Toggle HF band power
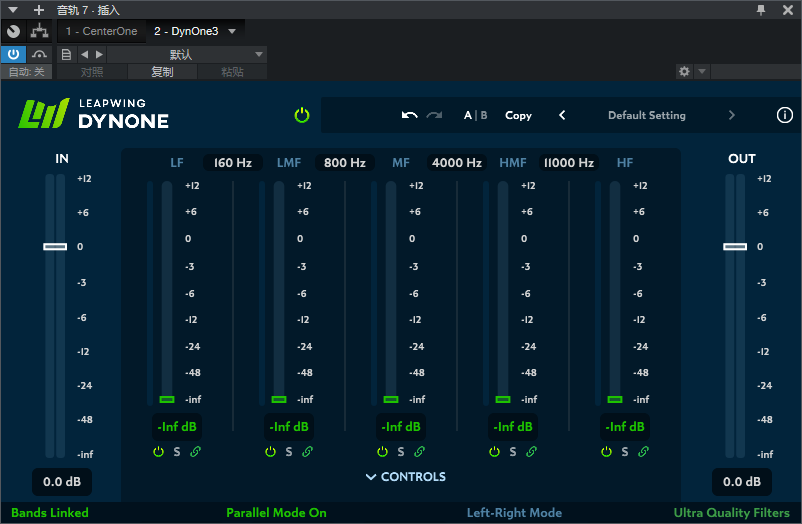The height and width of the screenshot is (524, 802). click(607, 451)
